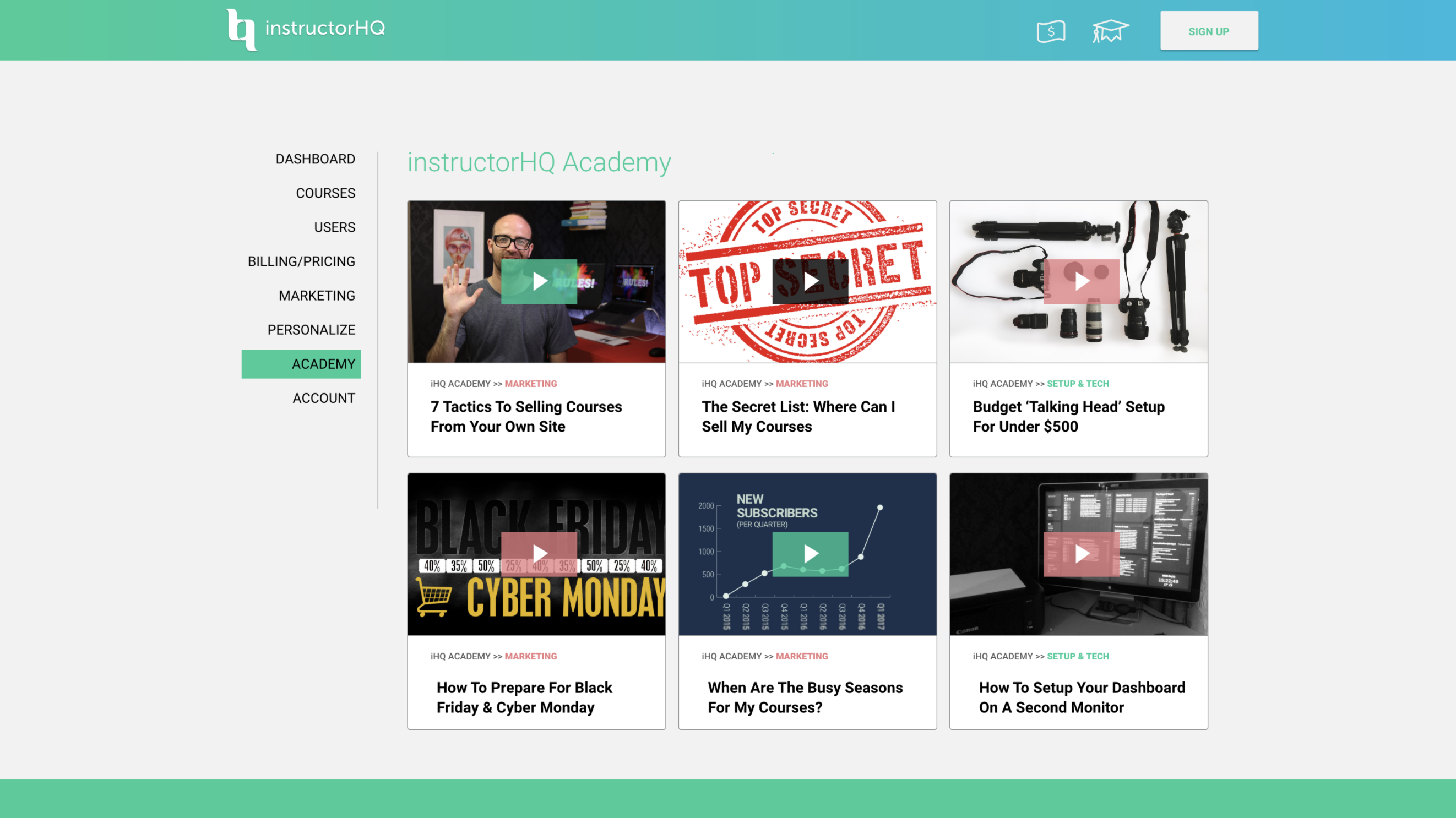Play the Top Secret list video

pyautogui.click(x=810, y=281)
